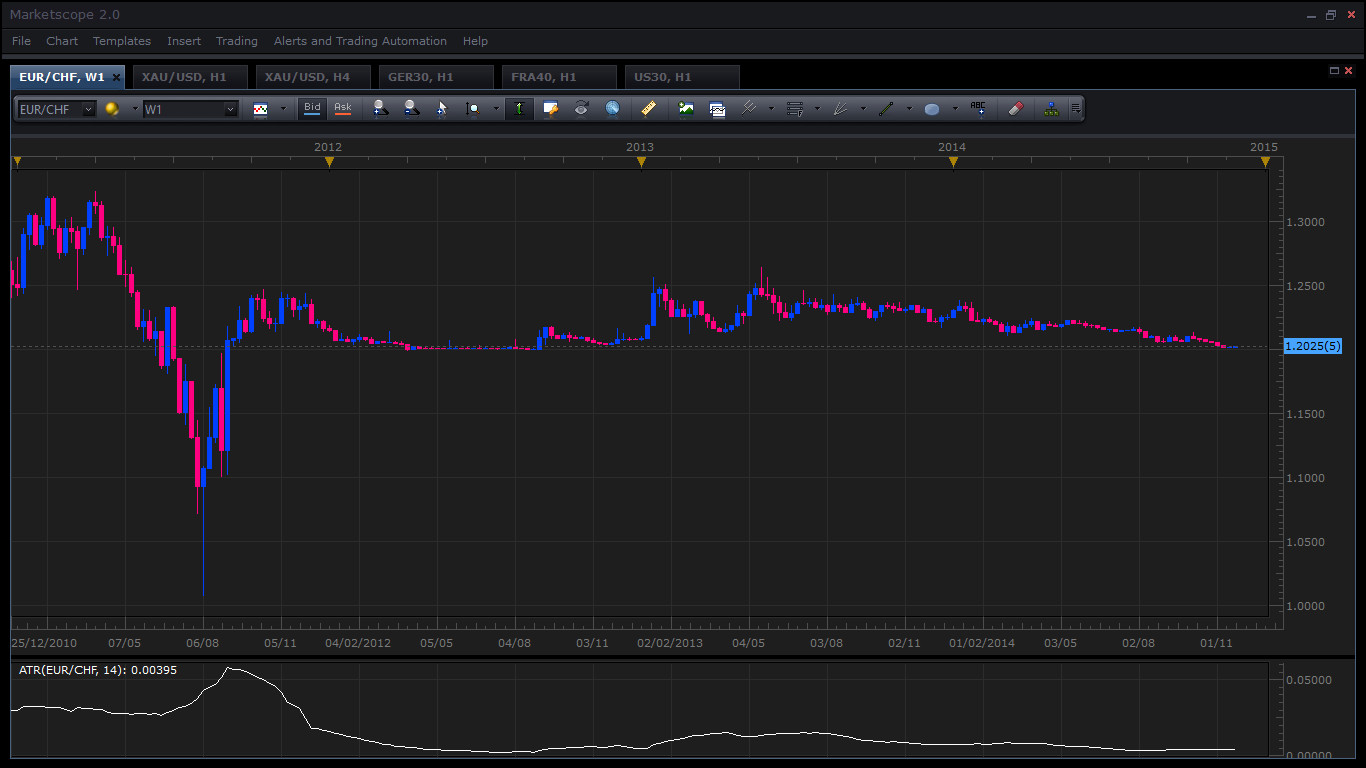Close the EUR/CHF, W1 tab

[x=116, y=77]
